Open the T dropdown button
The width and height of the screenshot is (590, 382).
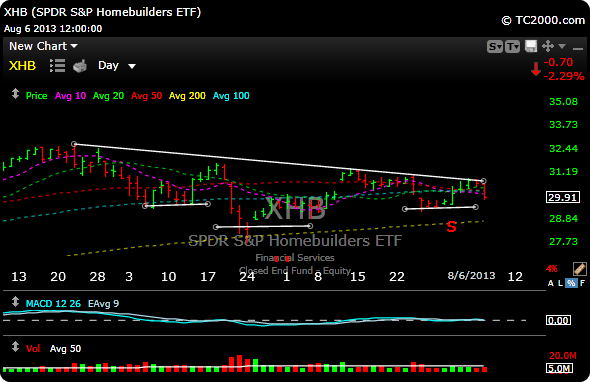point(512,47)
